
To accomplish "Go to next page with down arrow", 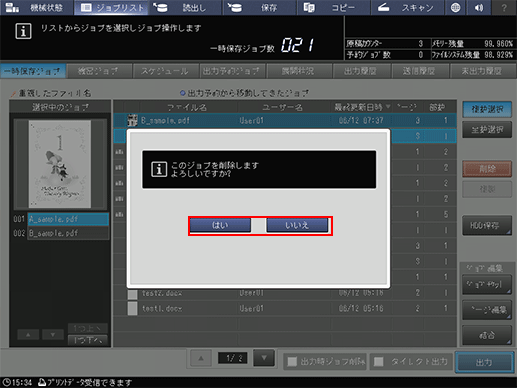I will tap(264, 358).
